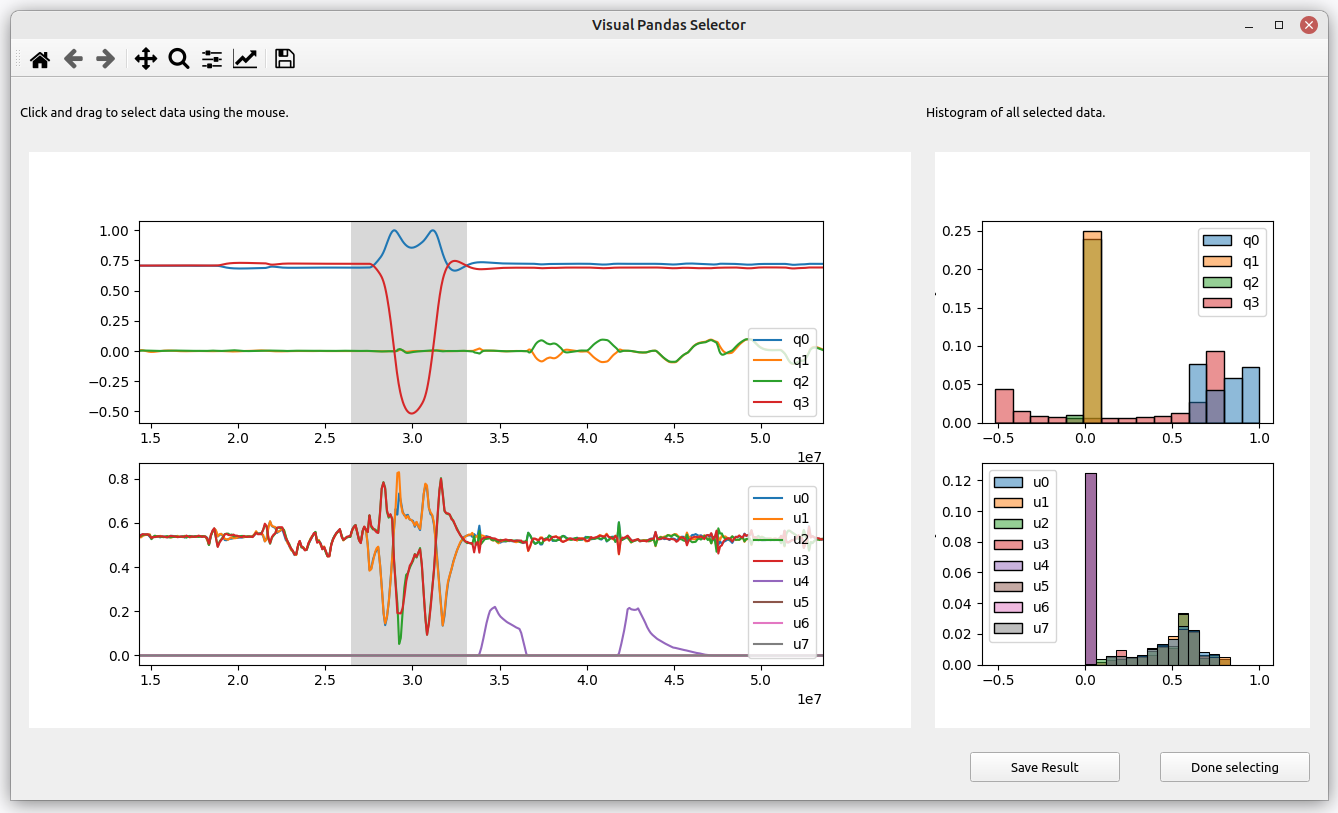Screen dimensions: 1338x813
Task: Minimize the Visual Pandas Selector window
Action: [1249, 25]
